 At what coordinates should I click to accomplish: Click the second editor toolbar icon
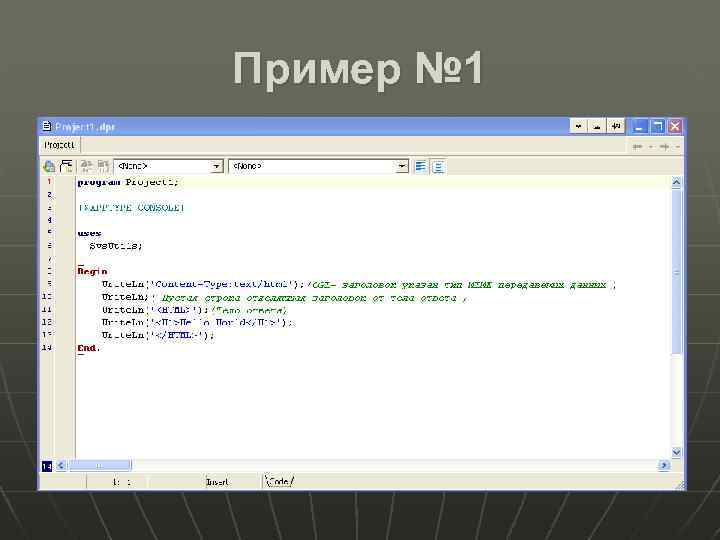[67, 166]
